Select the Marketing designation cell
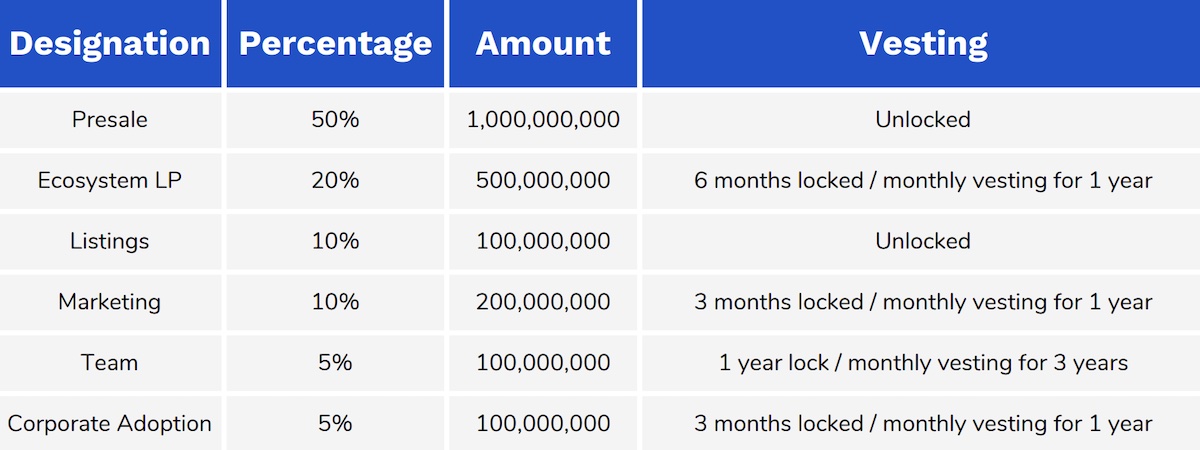This screenshot has width=1200, height=450. pyautogui.click(x=110, y=302)
